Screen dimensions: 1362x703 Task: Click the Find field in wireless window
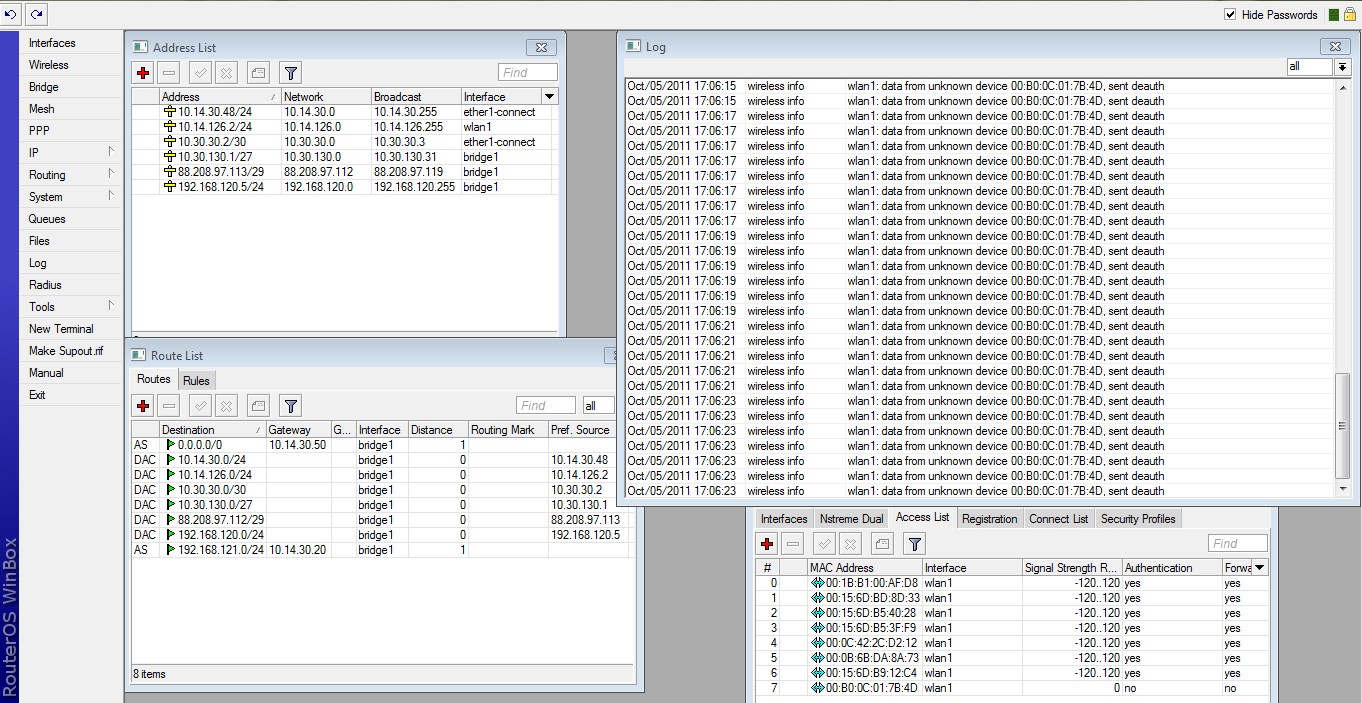point(1238,543)
